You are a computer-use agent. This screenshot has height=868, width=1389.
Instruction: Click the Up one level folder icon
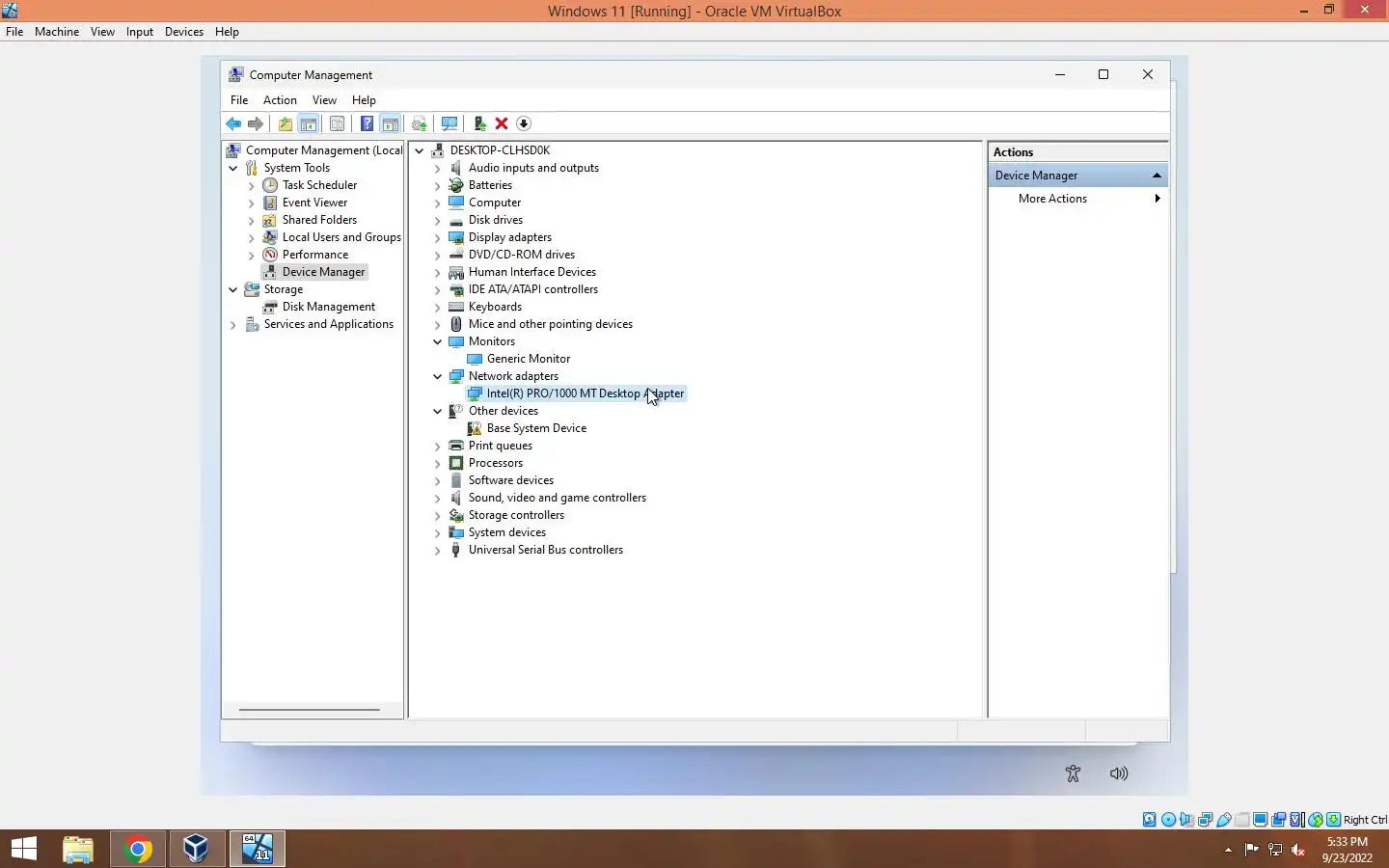(x=286, y=123)
